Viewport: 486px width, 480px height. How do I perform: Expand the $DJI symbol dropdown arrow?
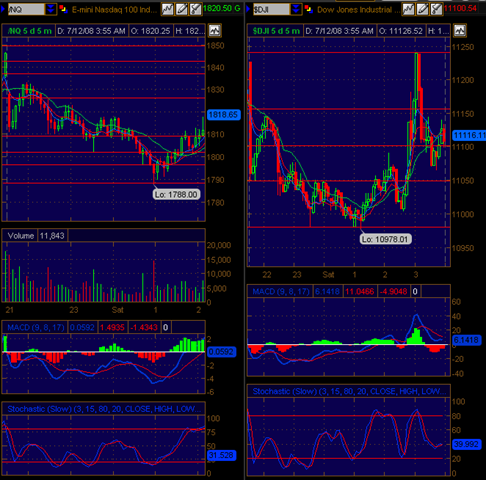pyautogui.click(x=296, y=9)
